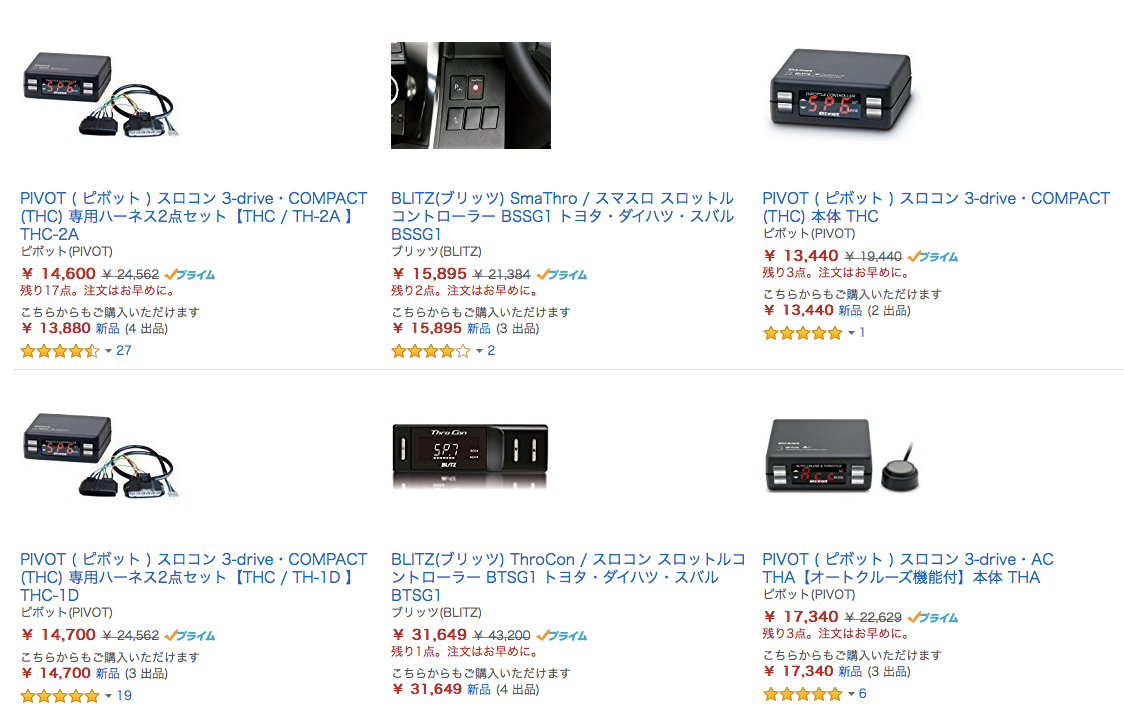
Task: Click star rating icons of THC-2A product
Action: 60,351
